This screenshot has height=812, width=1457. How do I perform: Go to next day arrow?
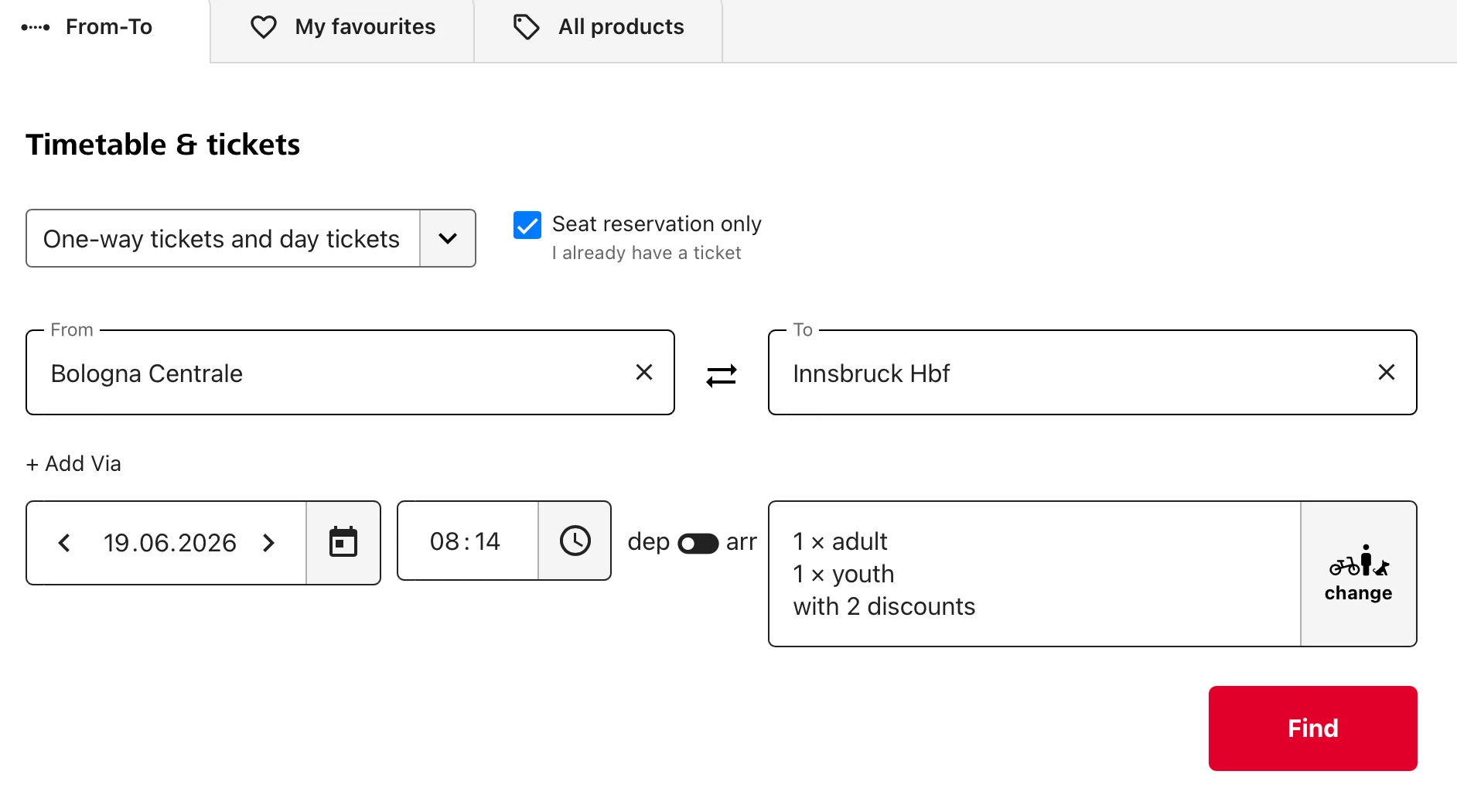[268, 543]
